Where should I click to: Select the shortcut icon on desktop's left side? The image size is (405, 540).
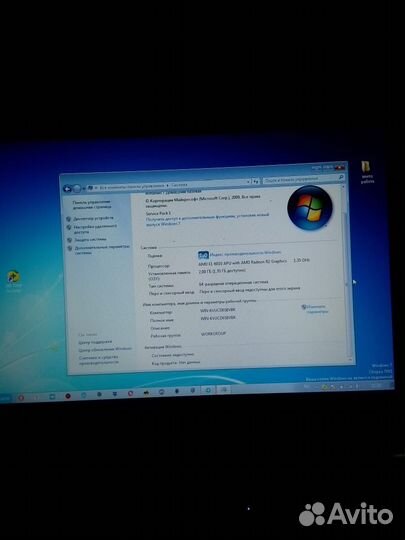[13, 277]
